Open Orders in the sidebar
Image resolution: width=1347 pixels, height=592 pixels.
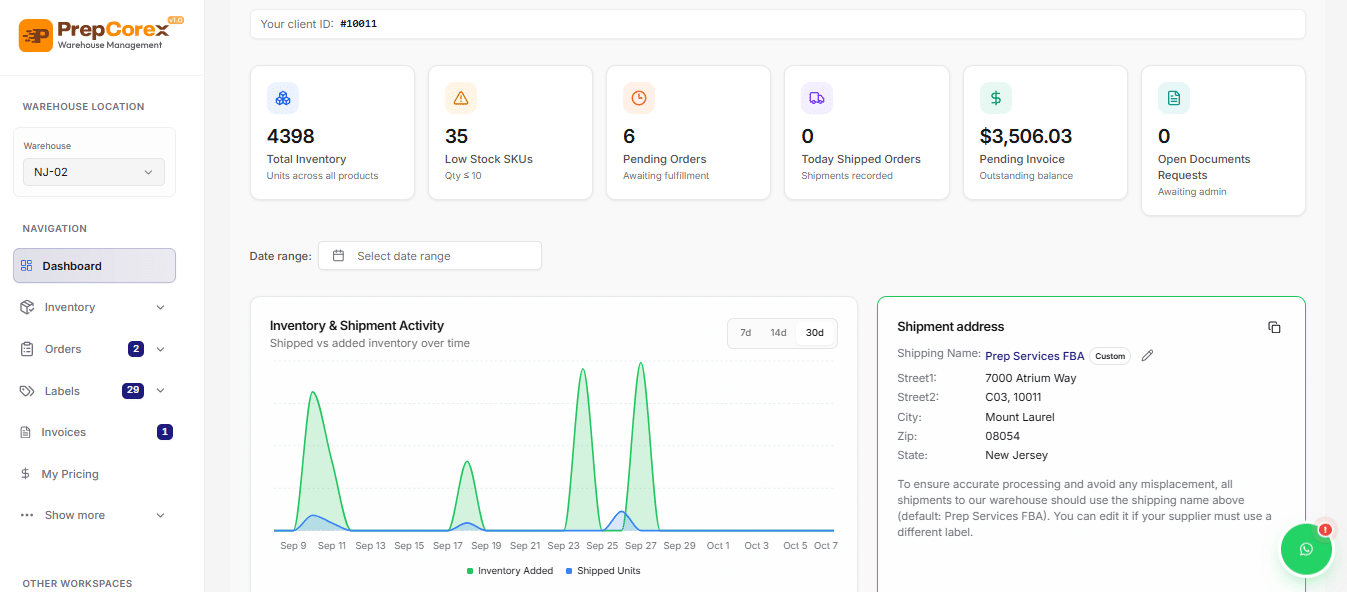[x=94, y=349]
